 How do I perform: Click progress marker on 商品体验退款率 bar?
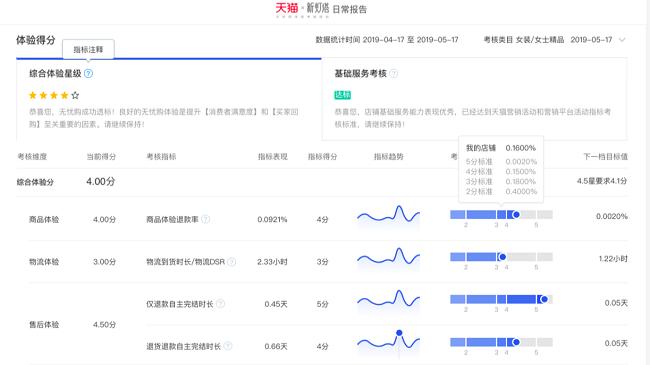coord(516,214)
